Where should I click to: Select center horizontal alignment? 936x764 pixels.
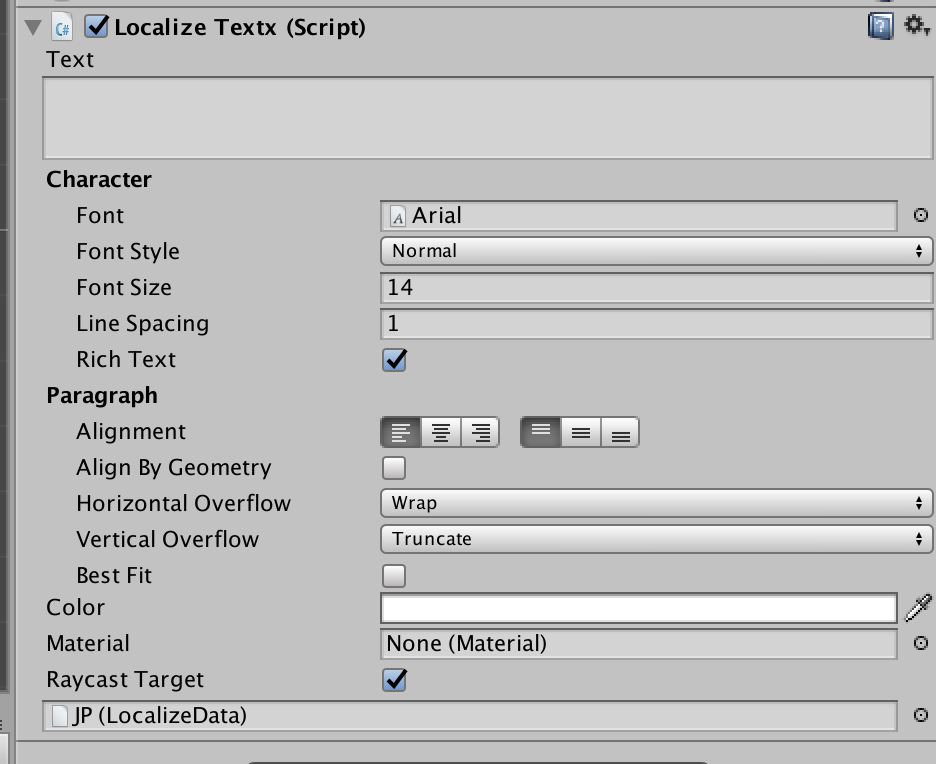(x=441, y=432)
